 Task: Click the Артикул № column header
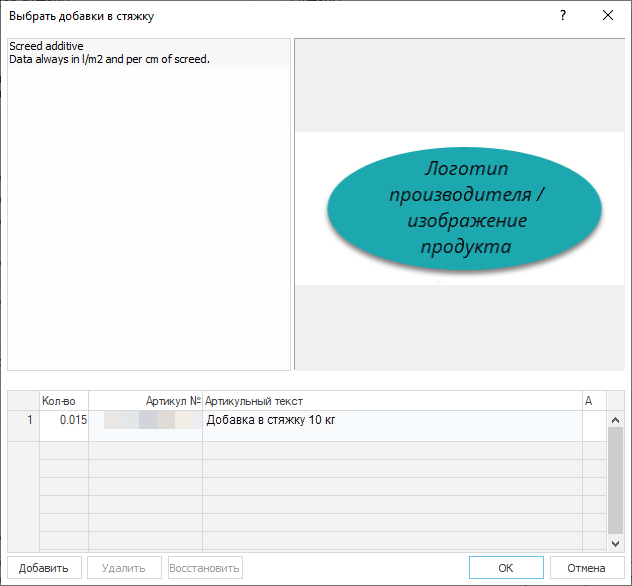coord(146,401)
